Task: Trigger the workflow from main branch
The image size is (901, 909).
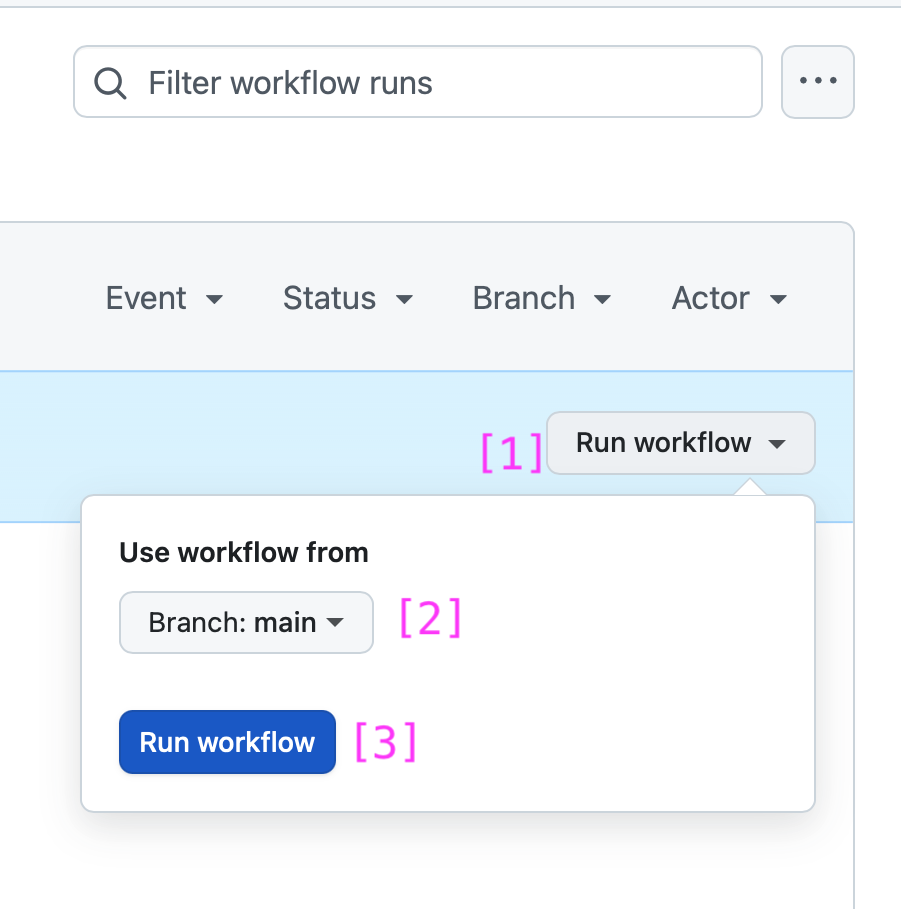Action: pyautogui.click(x=227, y=742)
